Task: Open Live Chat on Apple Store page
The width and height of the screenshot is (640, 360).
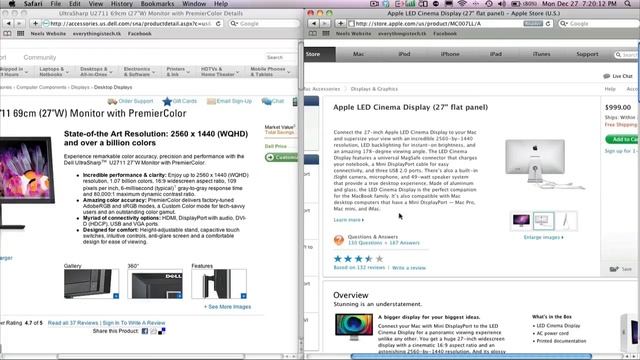Action: pyautogui.click(x=618, y=76)
